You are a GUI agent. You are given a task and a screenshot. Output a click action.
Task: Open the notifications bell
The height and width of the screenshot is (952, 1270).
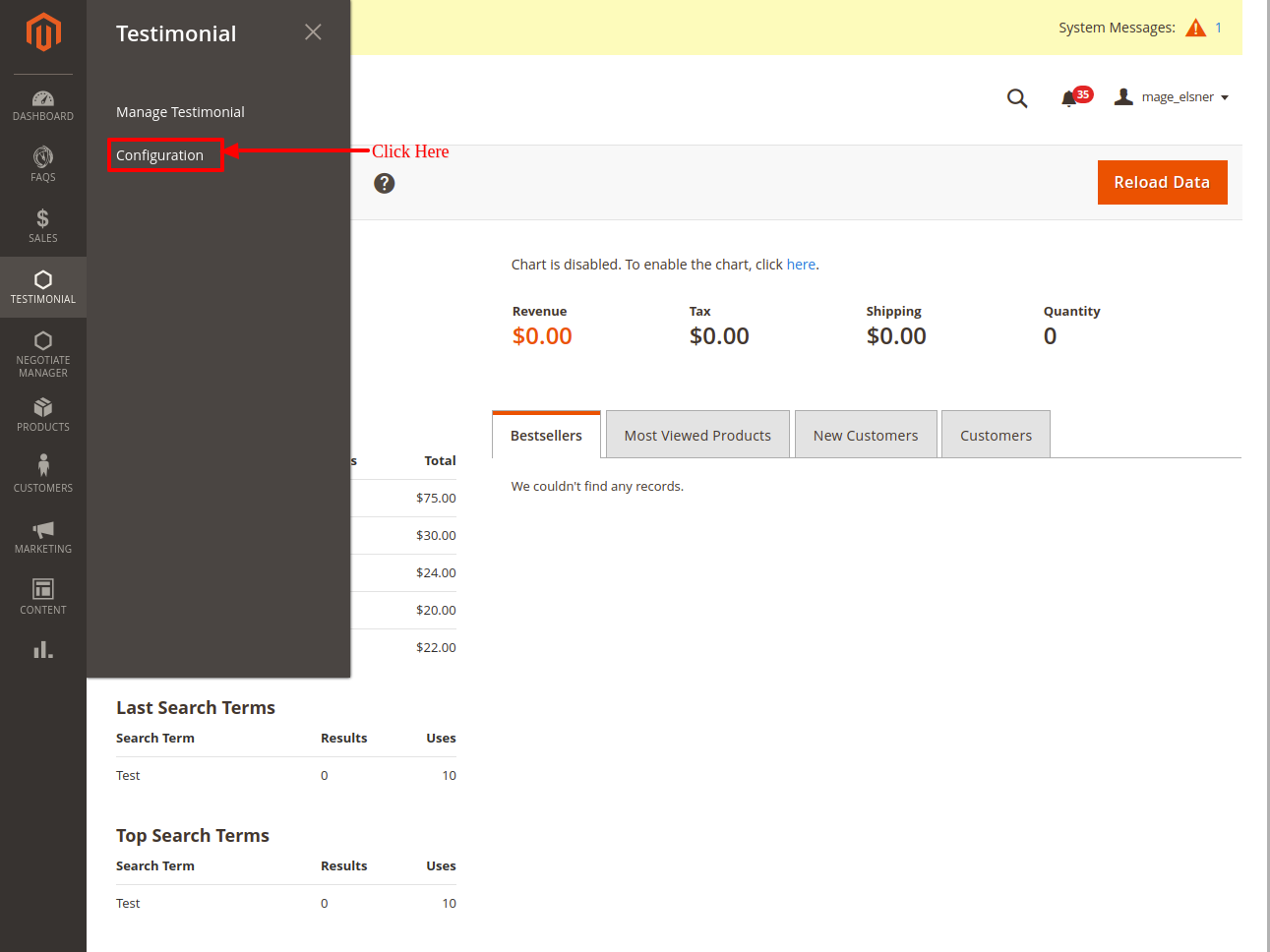click(1069, 98)
